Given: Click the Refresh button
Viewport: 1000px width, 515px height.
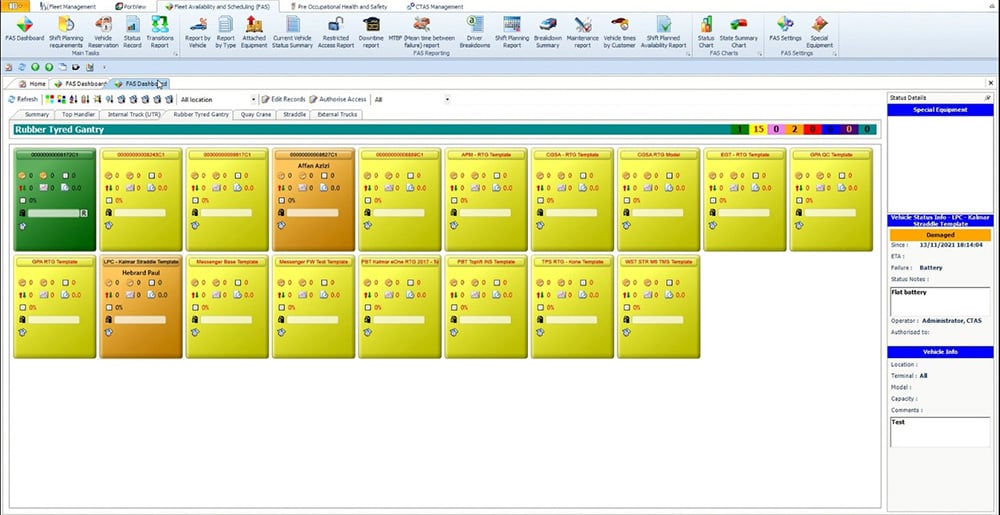Looking at the screenshot, I should pyautogui.click(x=23, y=100).
